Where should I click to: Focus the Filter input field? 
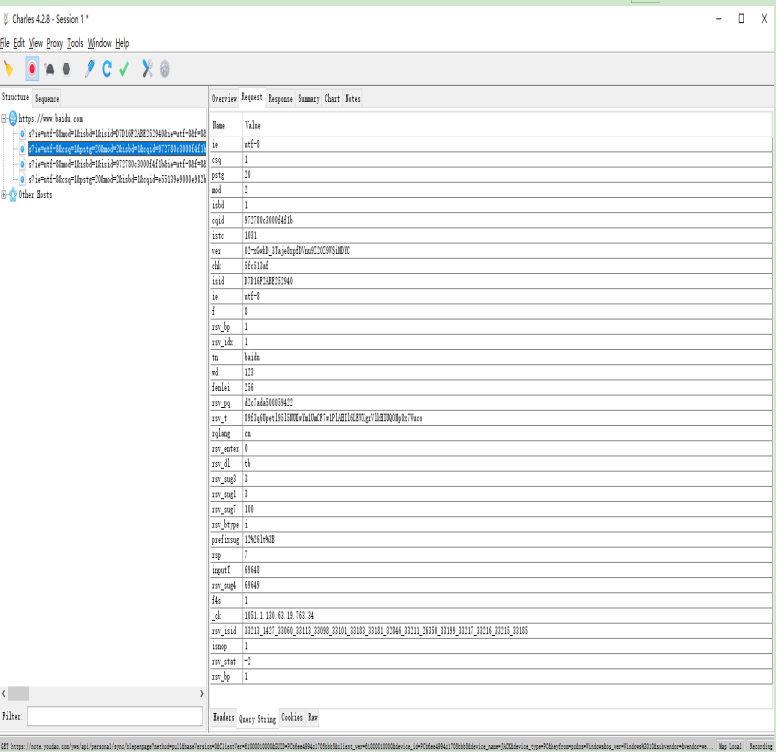tap(115, 716)
